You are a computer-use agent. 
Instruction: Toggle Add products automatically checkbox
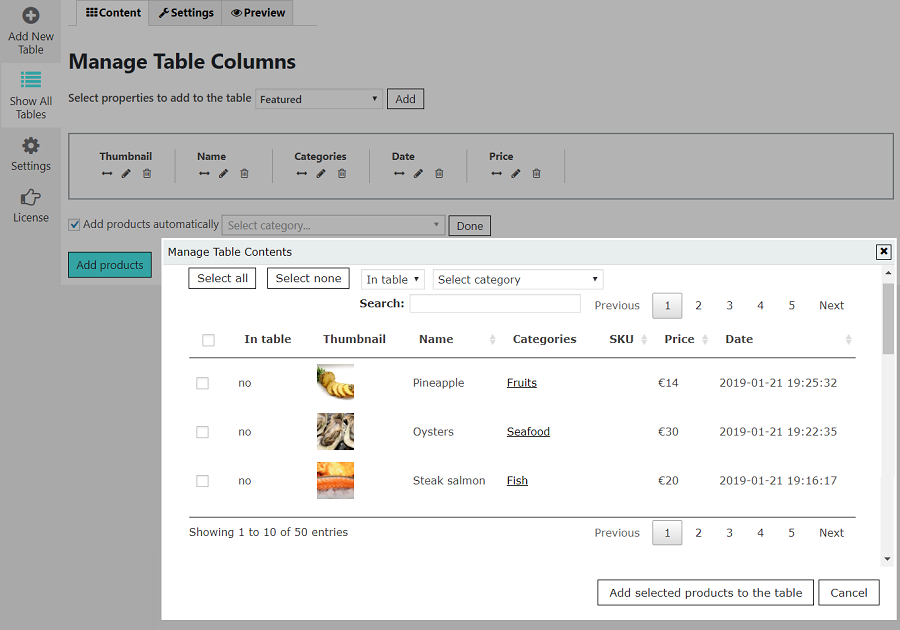click(x=74, y=225)
